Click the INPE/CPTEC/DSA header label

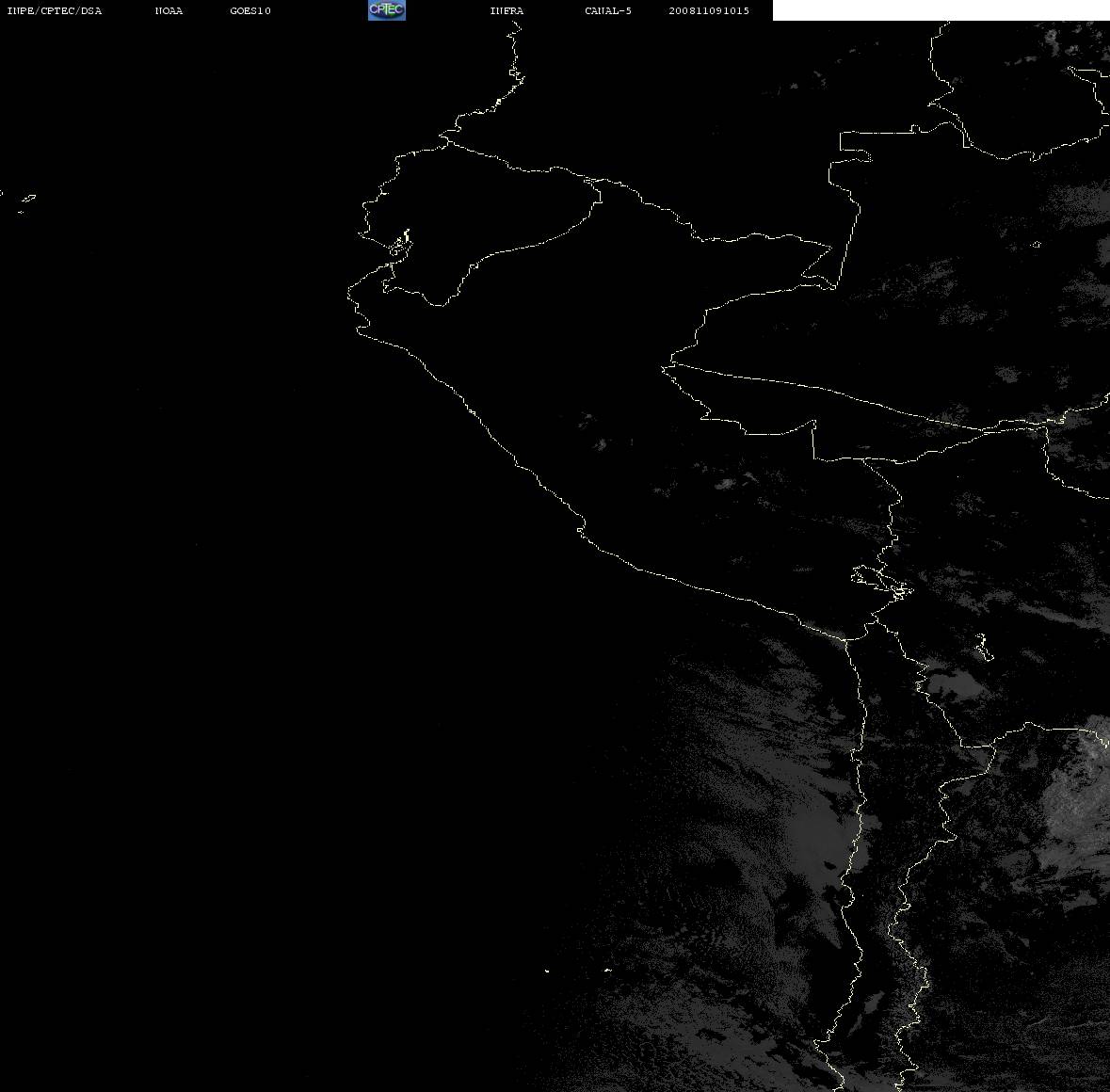point(55,10)
